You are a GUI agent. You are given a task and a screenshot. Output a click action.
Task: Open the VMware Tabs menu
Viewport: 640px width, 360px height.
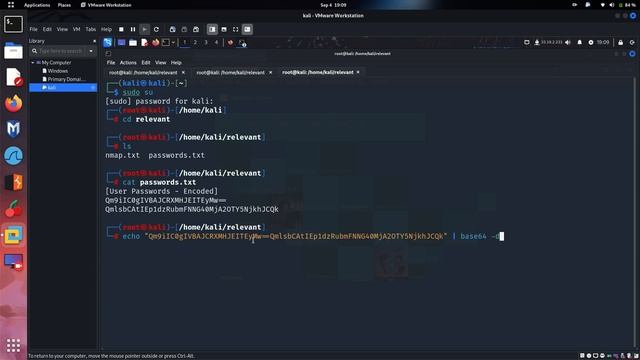click(x=91, y=29)
